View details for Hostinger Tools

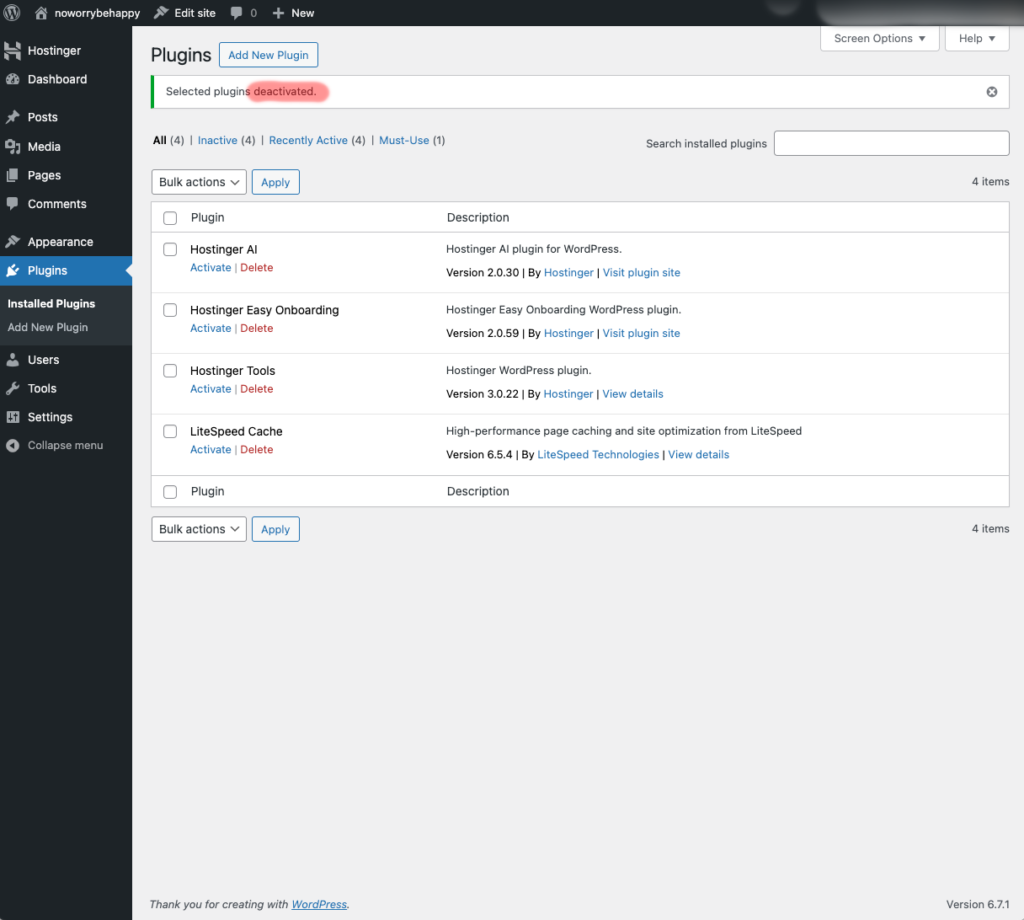[x=632, y=394]
